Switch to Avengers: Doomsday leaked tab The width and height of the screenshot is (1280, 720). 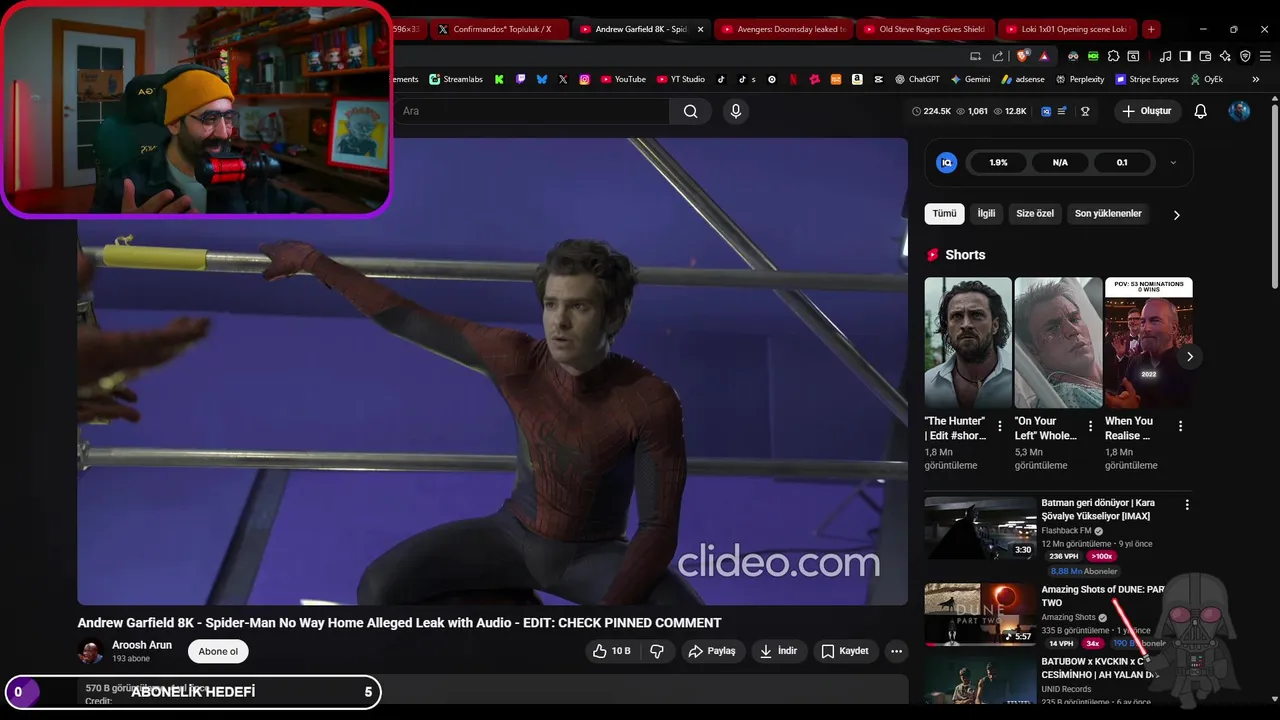783,29
